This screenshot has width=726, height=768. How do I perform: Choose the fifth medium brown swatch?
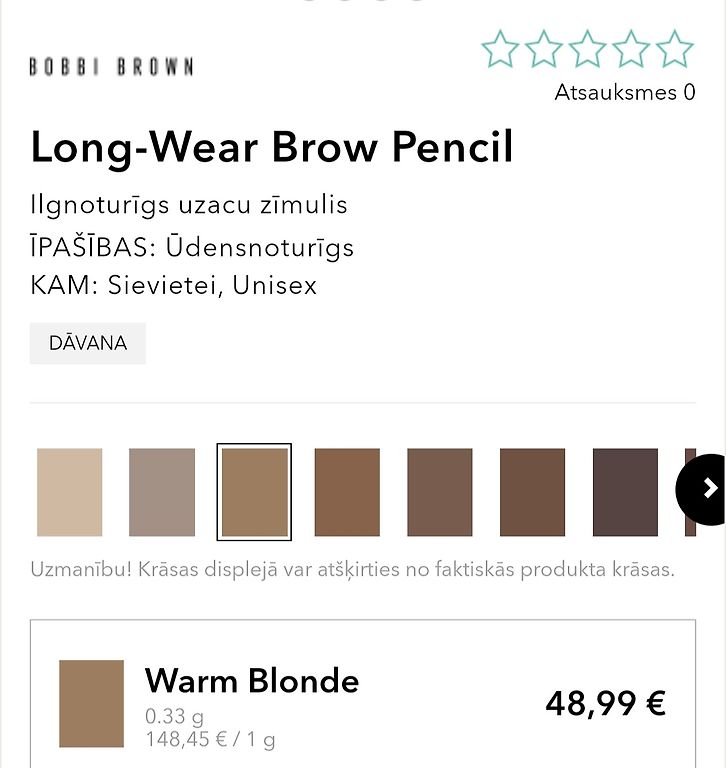[440, 492]
